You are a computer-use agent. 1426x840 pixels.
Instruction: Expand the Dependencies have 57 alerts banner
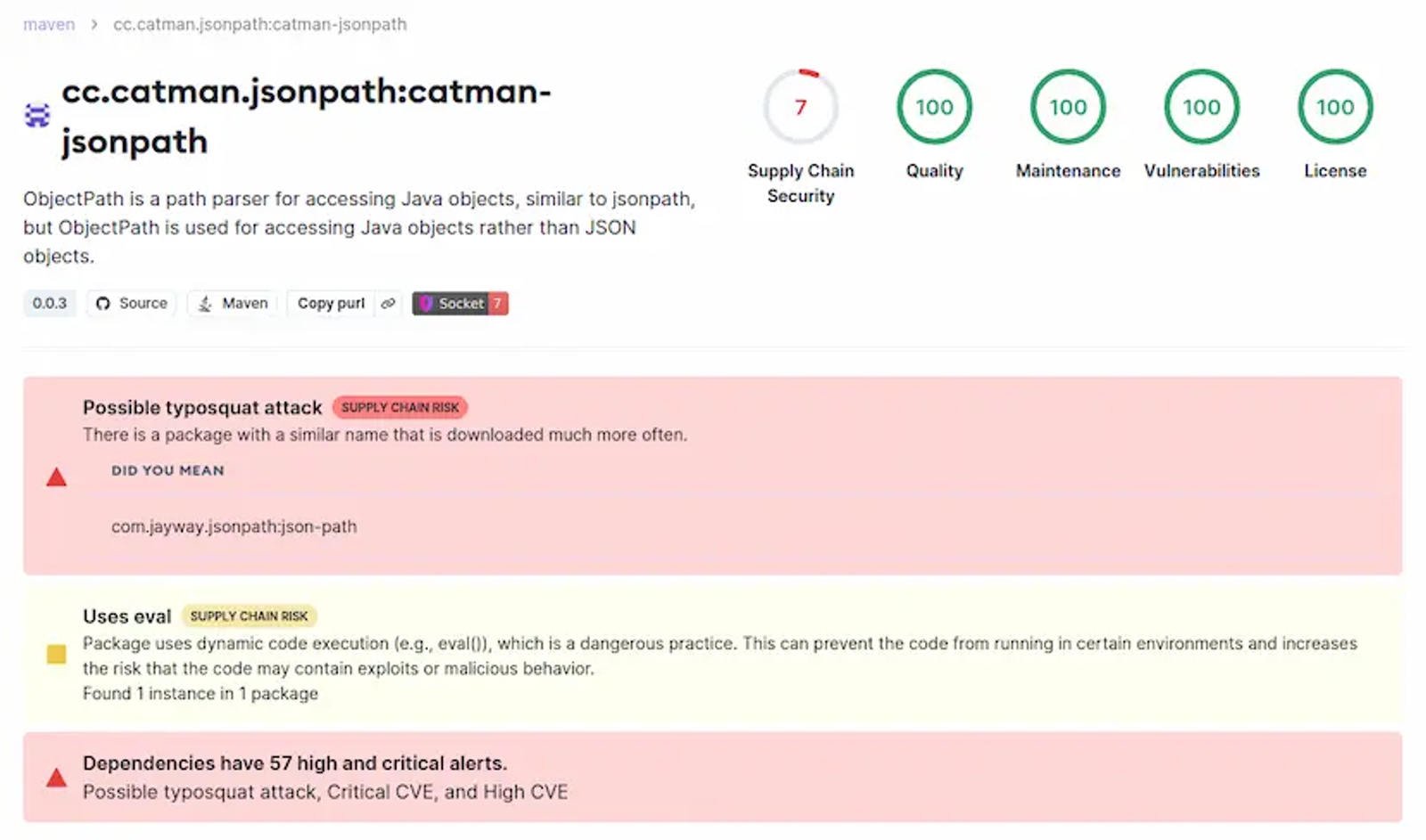point(712,777)
